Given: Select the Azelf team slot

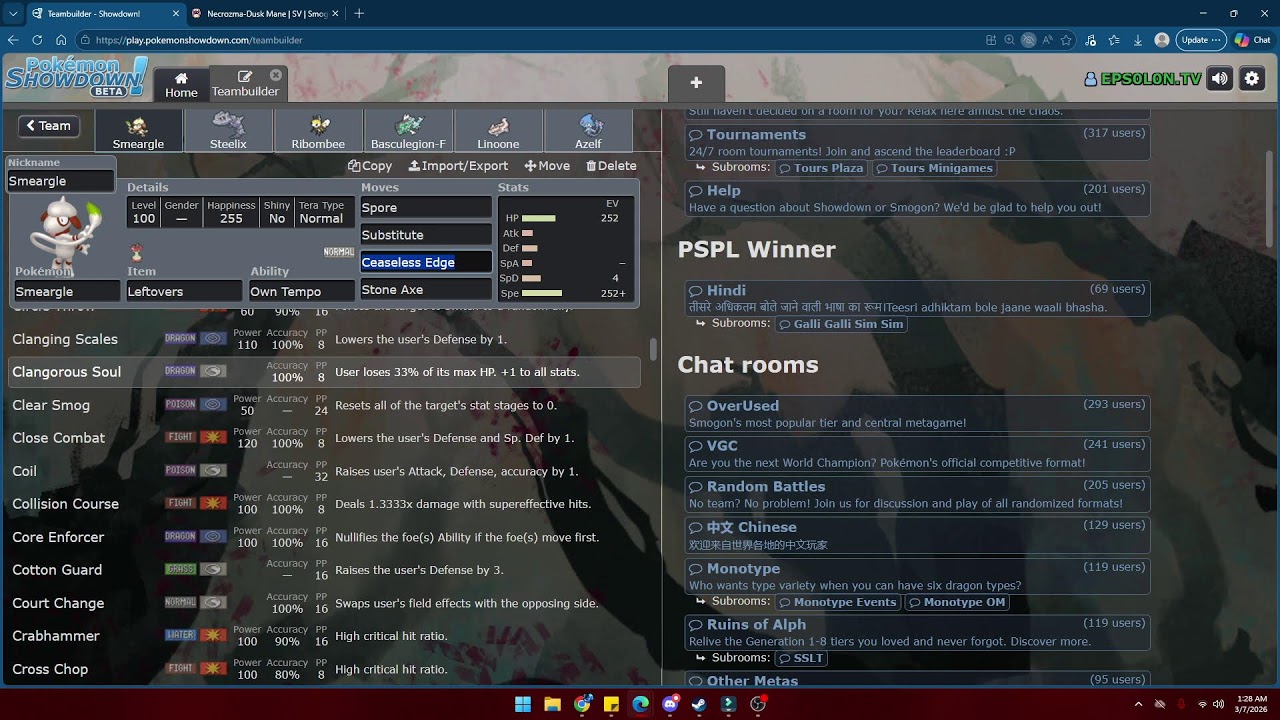Looking at the screenshot, I should pyautogui.click(x=588, y=131).
